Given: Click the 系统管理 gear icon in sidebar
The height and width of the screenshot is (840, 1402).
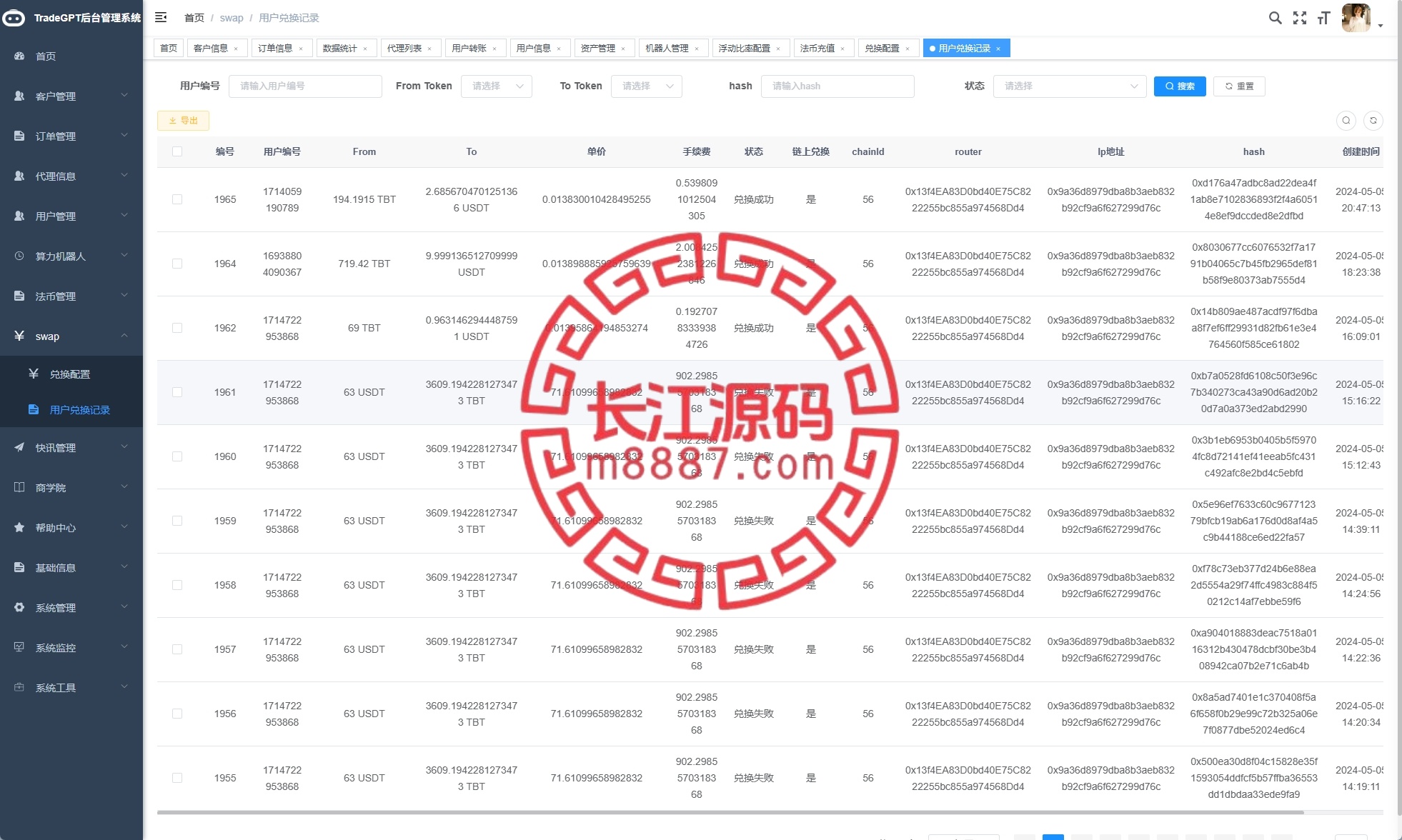Looking at the screenshot, I should pos(19,607).
